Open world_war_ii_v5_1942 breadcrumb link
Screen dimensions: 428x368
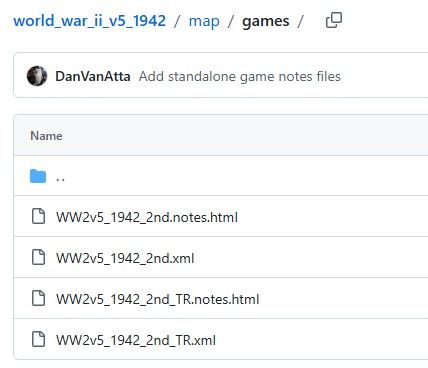pos(89,21)
